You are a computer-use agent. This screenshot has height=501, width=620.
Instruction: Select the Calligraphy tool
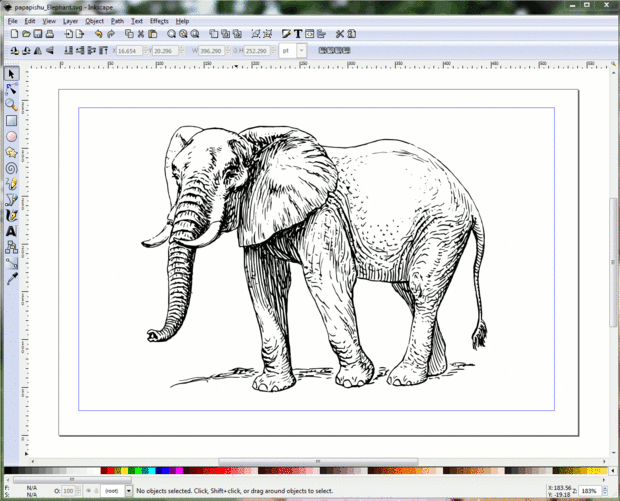click(x=11, y=216)
